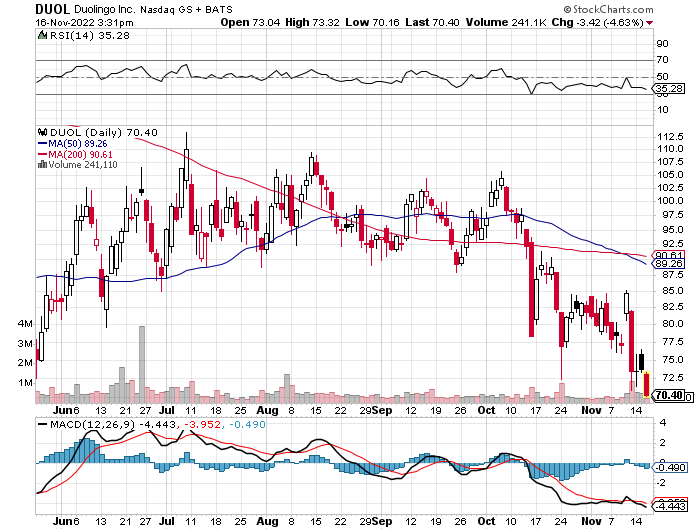The width and height of the screenshot is (700, 530).
Task: Click the DUOL ticker symbol title
Action: [x=53, y=9]
